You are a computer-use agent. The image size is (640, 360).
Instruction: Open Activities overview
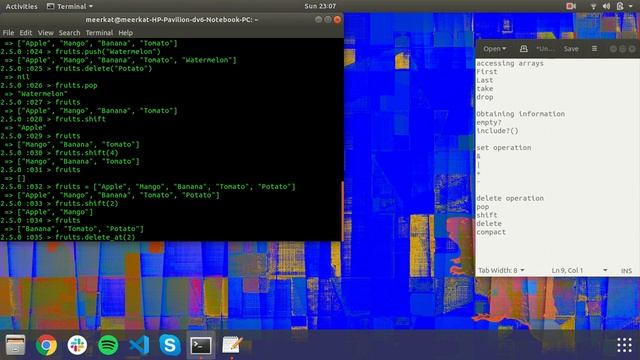click(21, 6)
